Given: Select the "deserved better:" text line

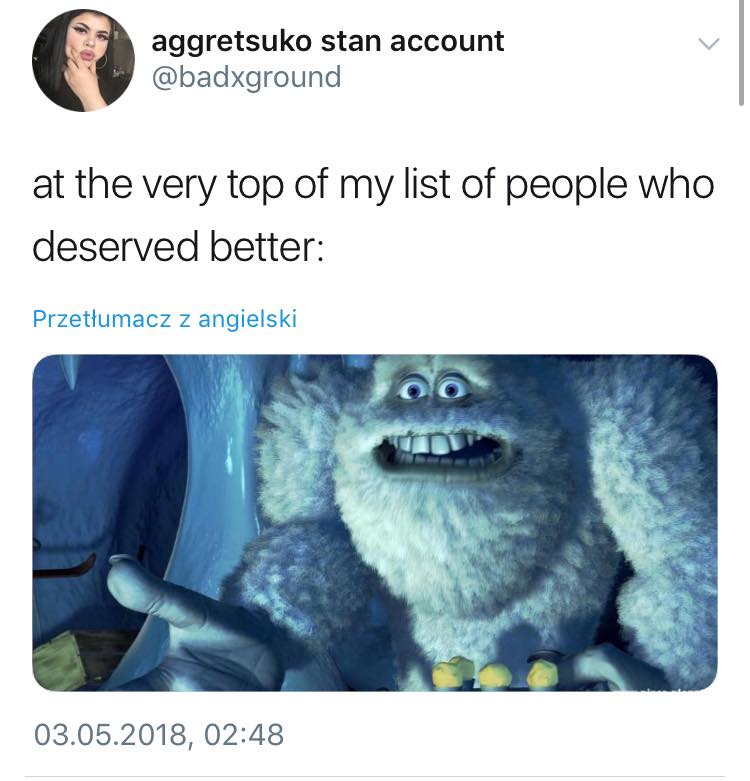Looking at the screenshot, I should pos(178,247).
